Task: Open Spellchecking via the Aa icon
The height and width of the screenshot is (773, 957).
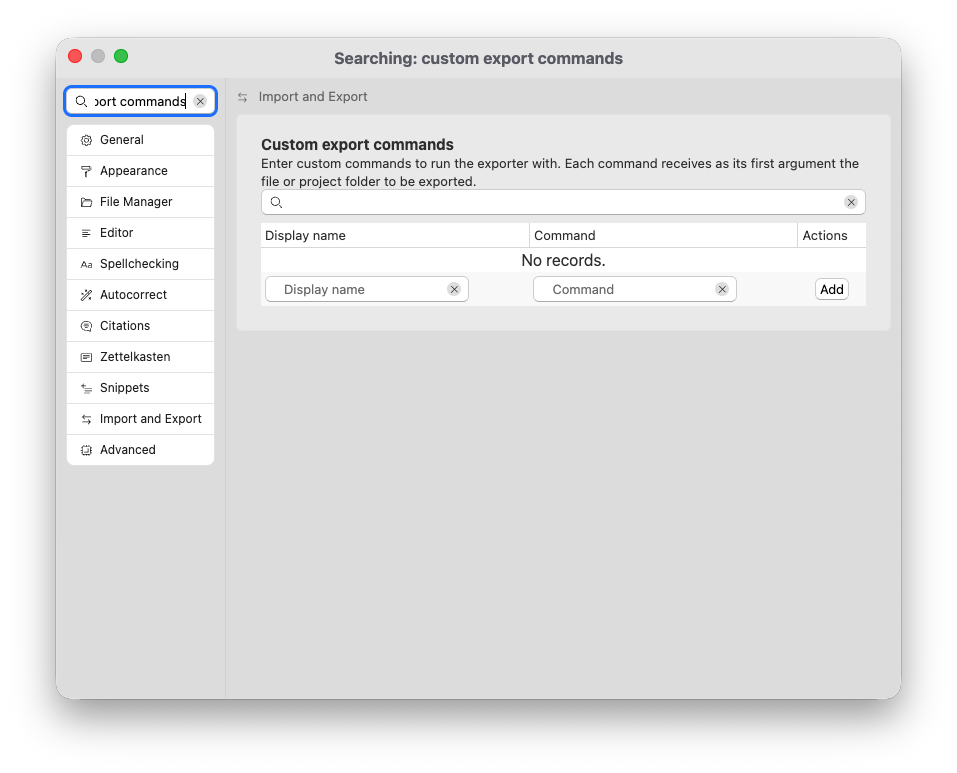Action: (x=86, y=264)
